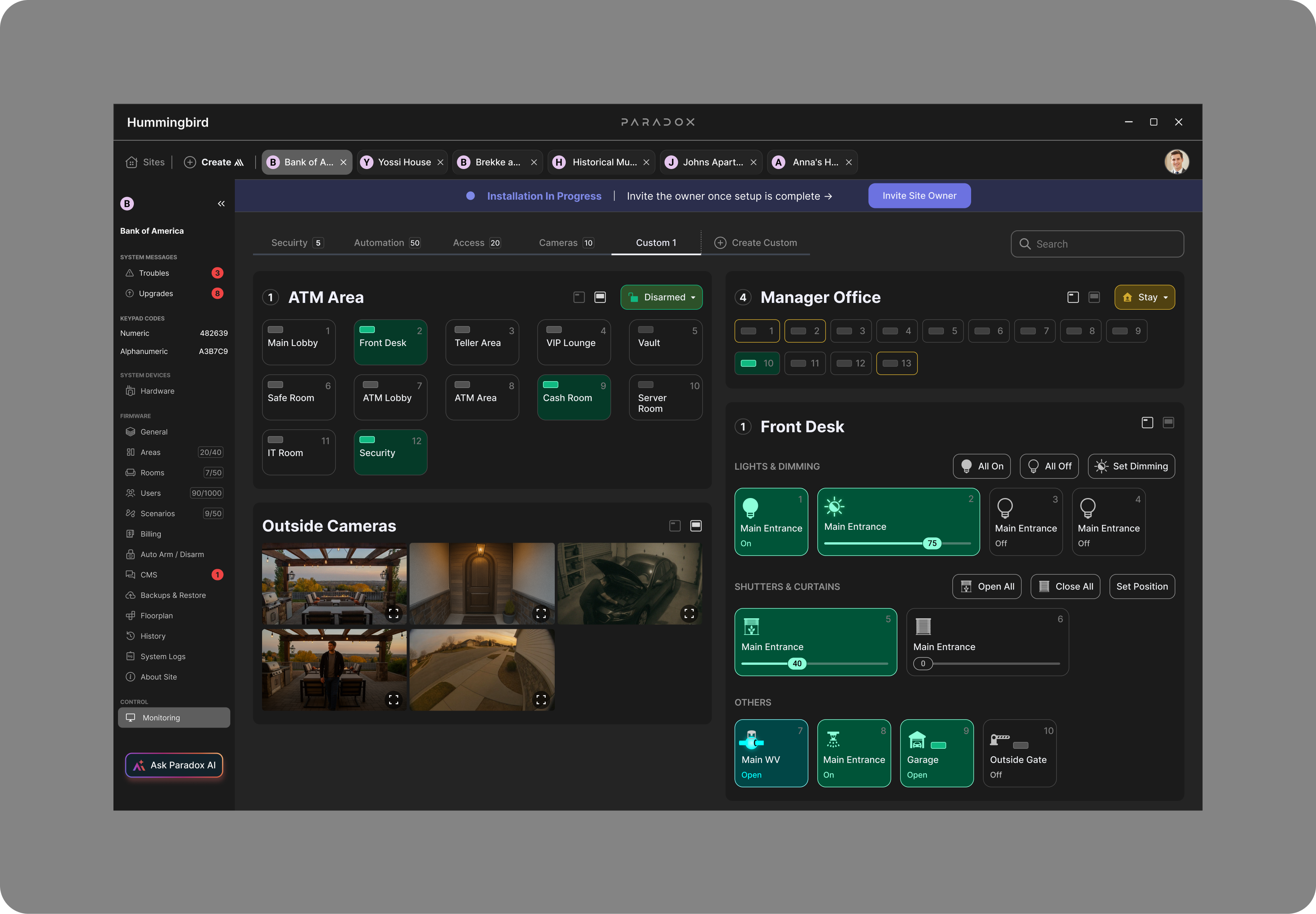This screenshot has width=1316, height=914.
Task: Open Auto Arm / Disarm settings
Action: pos(174,554)
